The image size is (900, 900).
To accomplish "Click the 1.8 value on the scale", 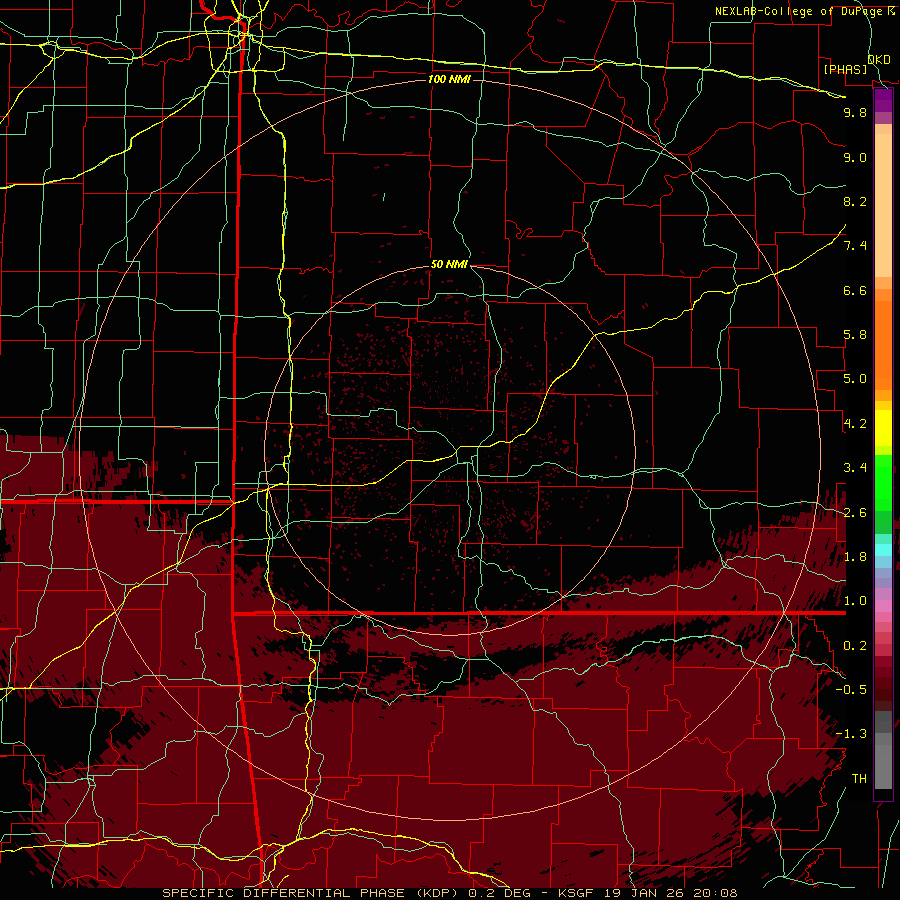I will click(855, 557).
